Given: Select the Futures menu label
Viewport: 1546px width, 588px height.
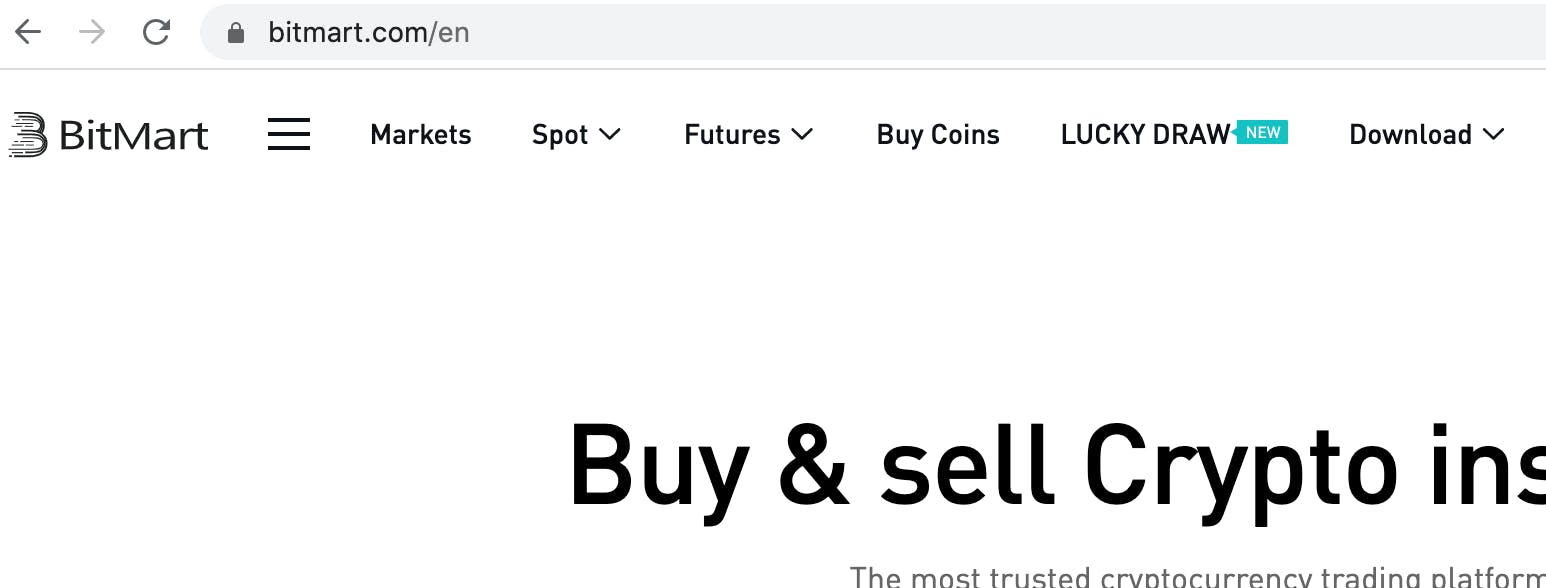Looking at the screenshot, I should click(732, 135).
